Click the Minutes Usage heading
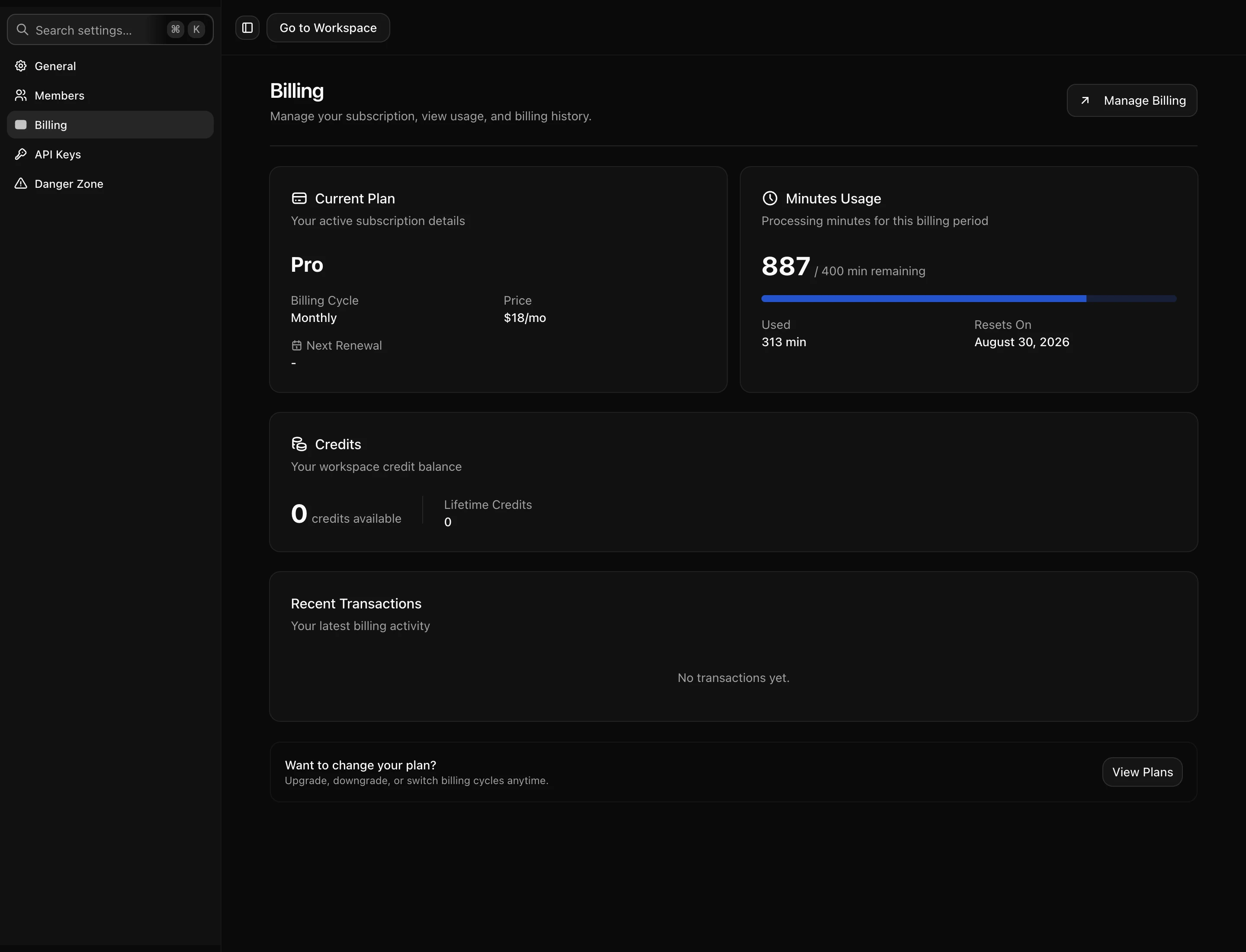Viewport: 1246px width, 952px height. tap(833, 198)
